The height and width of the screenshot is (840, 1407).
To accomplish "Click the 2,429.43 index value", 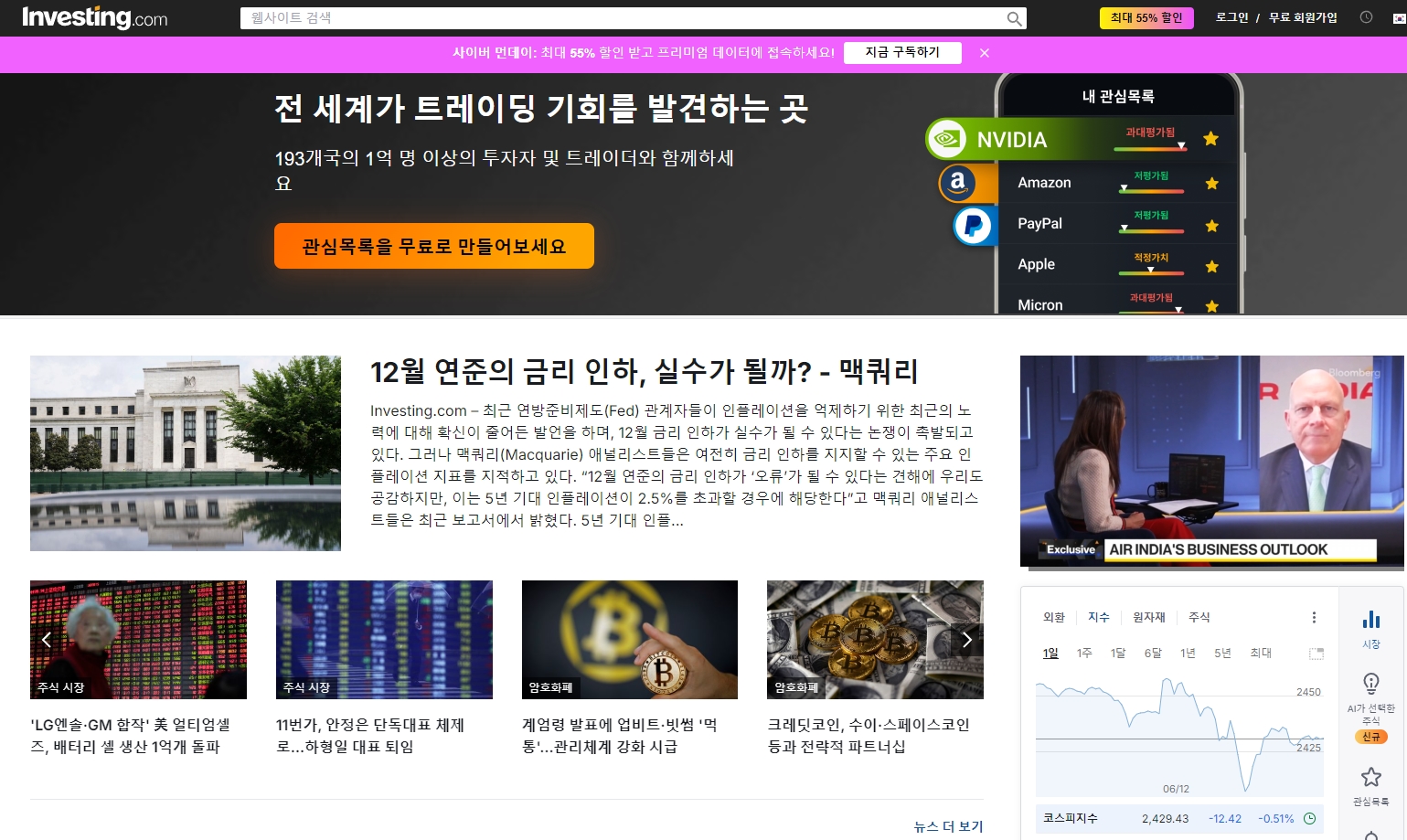I will 1165,818.
